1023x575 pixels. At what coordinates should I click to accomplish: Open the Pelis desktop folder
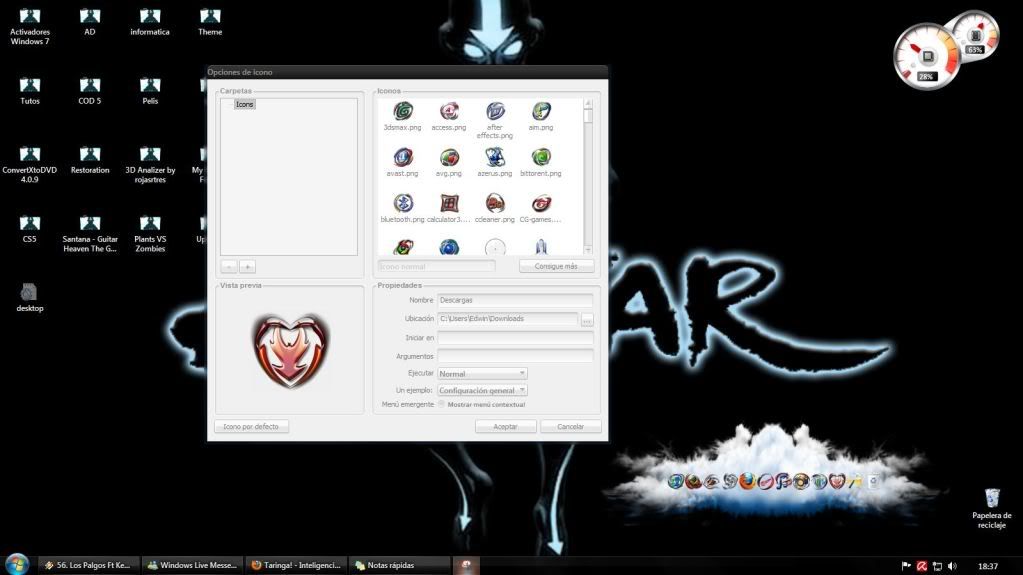pyautogui.click(x=150, y=91)
